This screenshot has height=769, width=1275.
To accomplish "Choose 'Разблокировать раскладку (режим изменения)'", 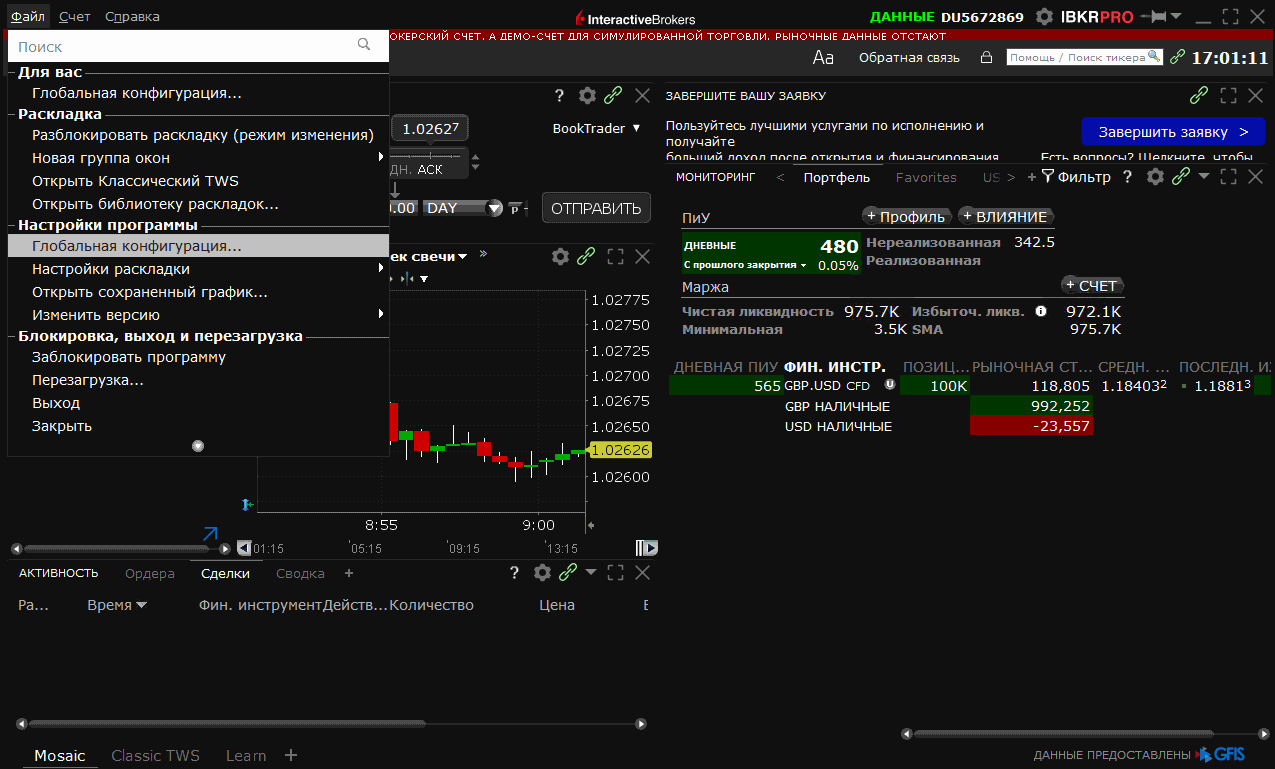I will (198, 135).
